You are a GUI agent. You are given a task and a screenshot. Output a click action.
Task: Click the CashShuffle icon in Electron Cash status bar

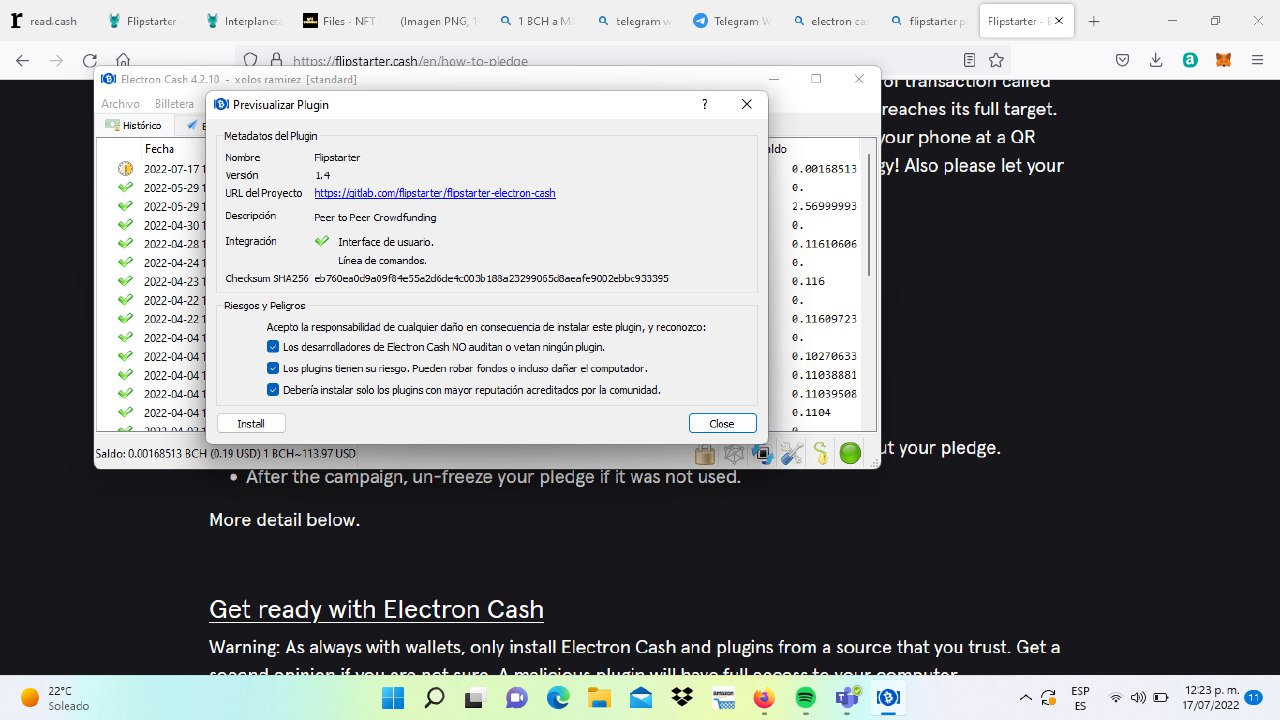point(763,454)
